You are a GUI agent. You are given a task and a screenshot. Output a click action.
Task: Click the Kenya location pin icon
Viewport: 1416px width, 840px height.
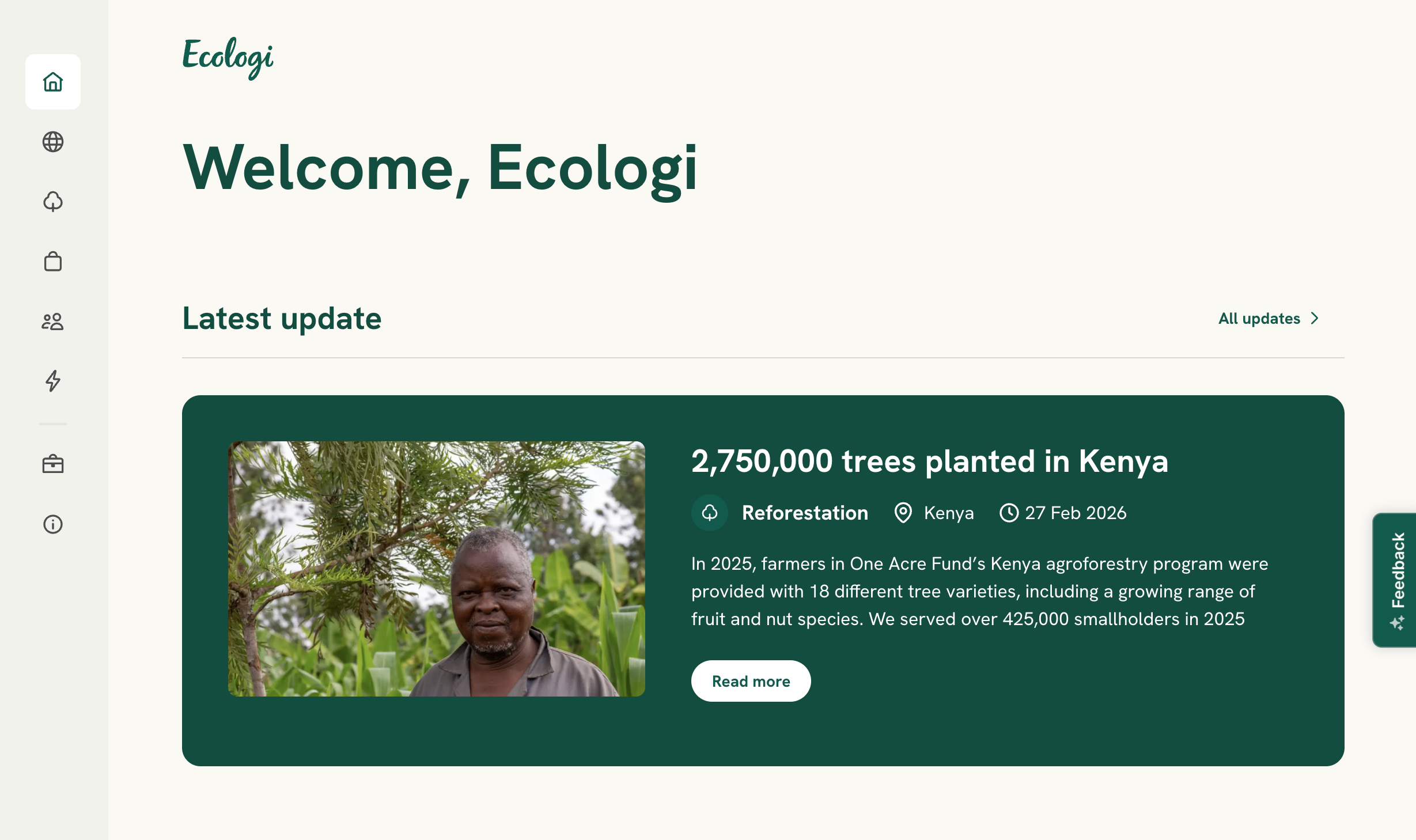903,513
